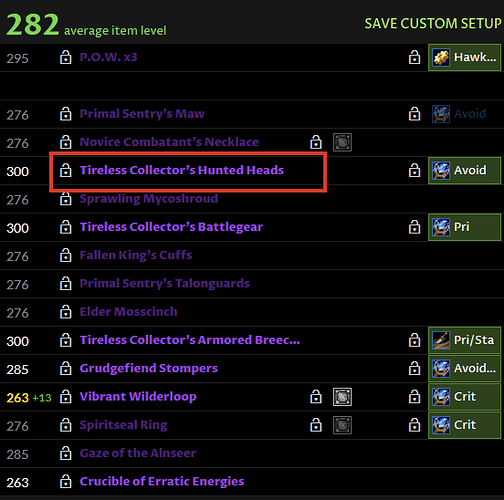
Task: Toggle enchant lock on Hunted Heads row
Action: click(x=414, y=171)
